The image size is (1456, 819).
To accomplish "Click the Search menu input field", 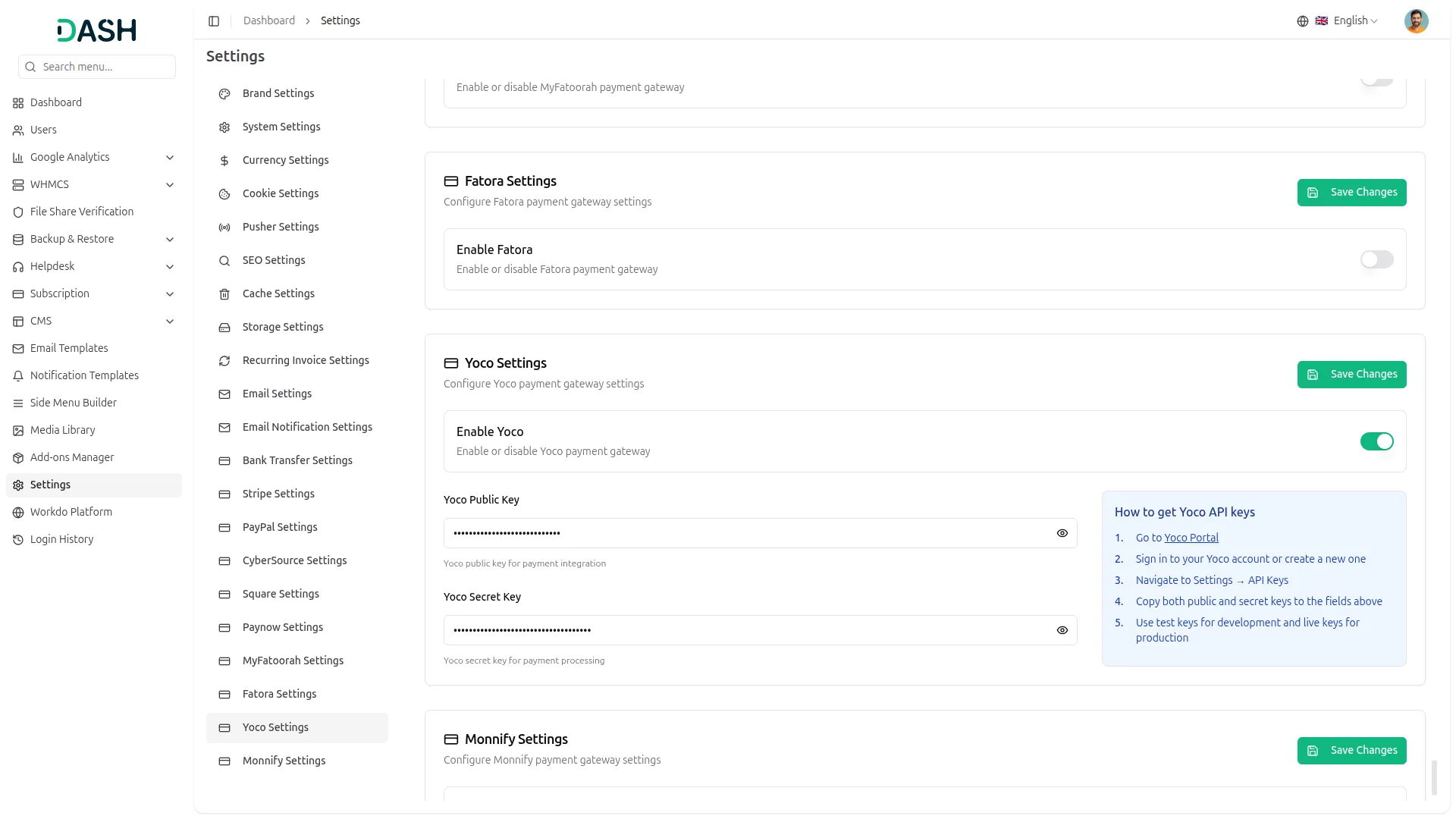I will tap(97, 67).
